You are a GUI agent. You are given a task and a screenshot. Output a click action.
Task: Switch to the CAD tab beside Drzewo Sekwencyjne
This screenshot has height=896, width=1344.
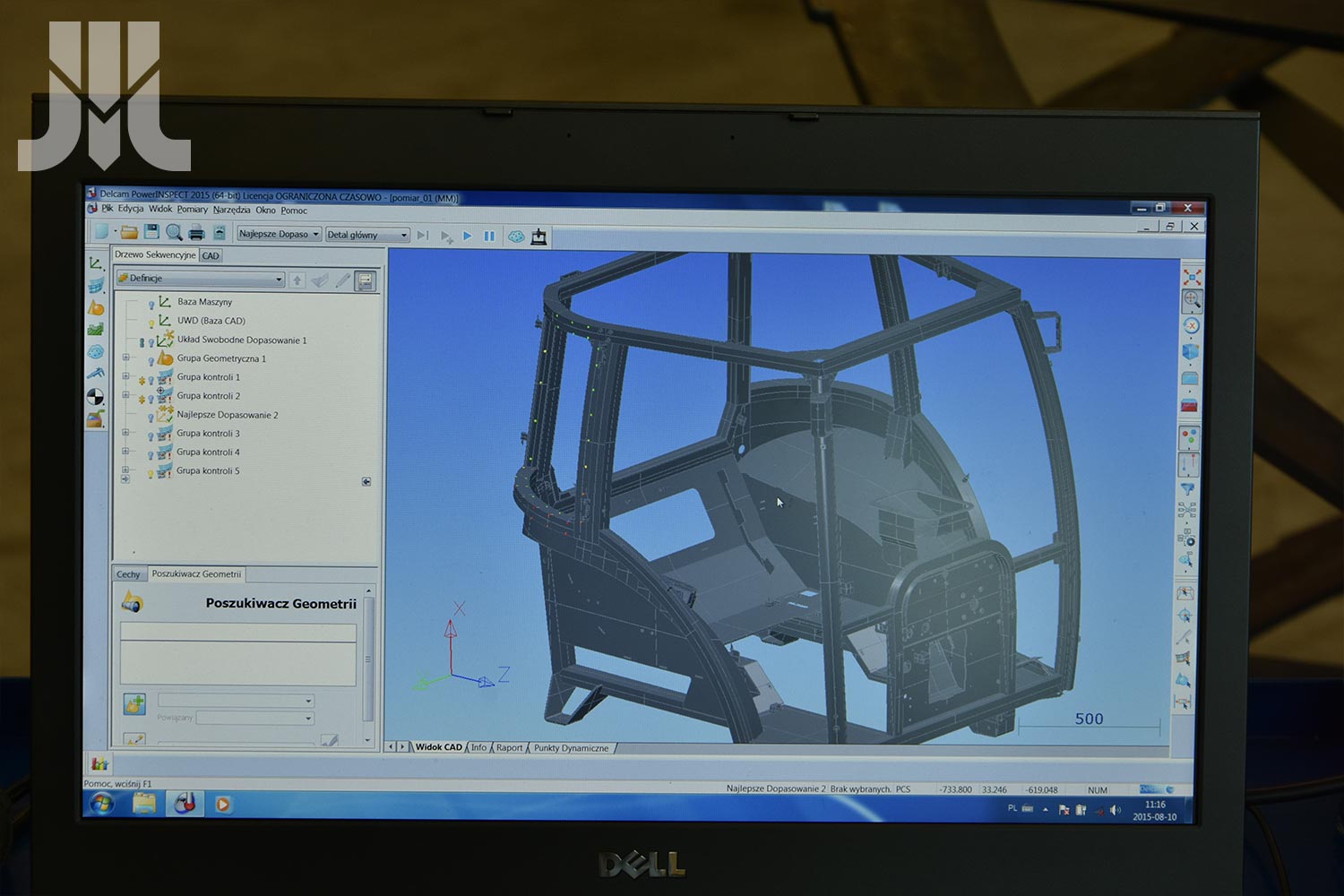[211, 256]
